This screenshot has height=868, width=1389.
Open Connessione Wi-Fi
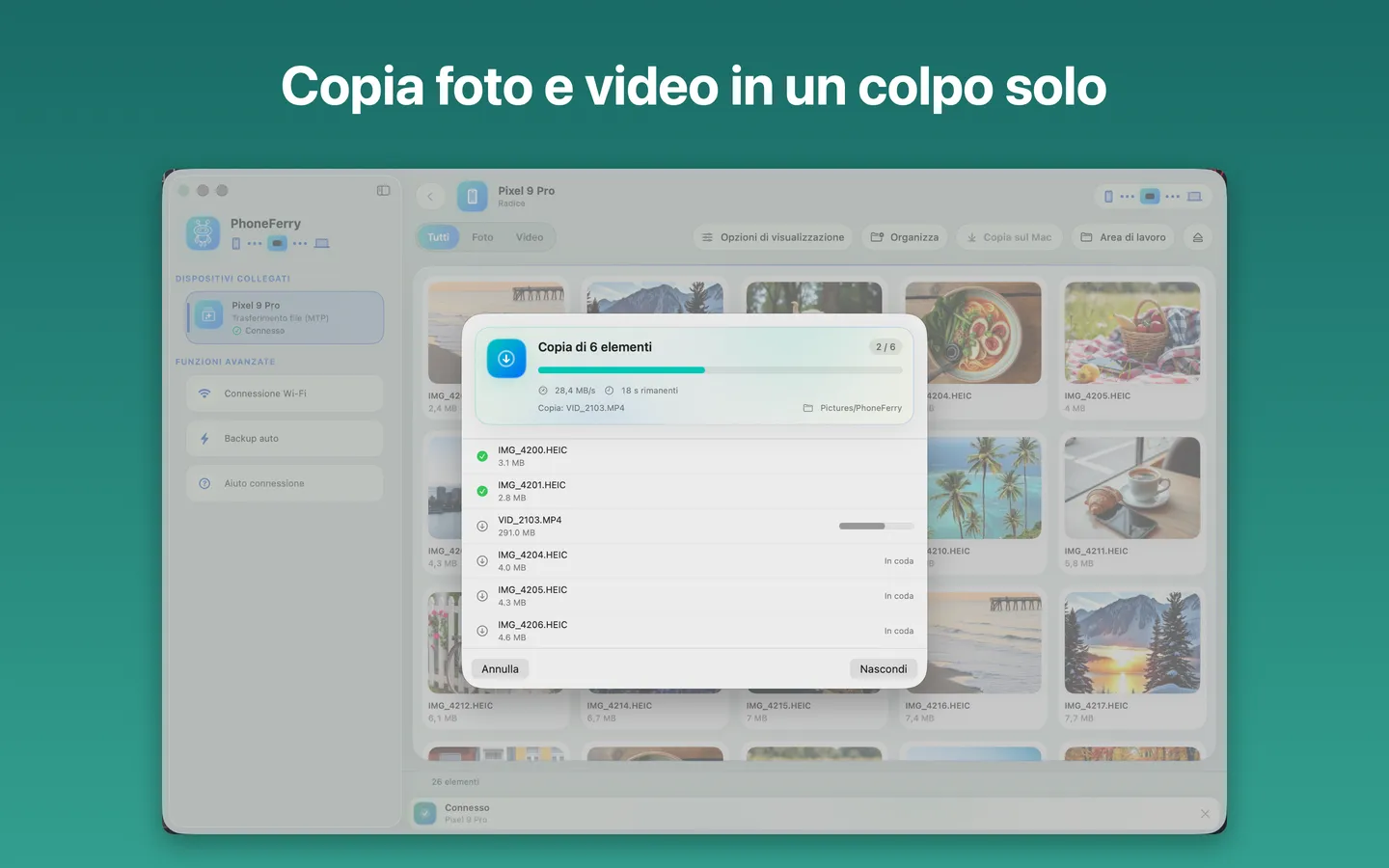click(x=285, y=393)
